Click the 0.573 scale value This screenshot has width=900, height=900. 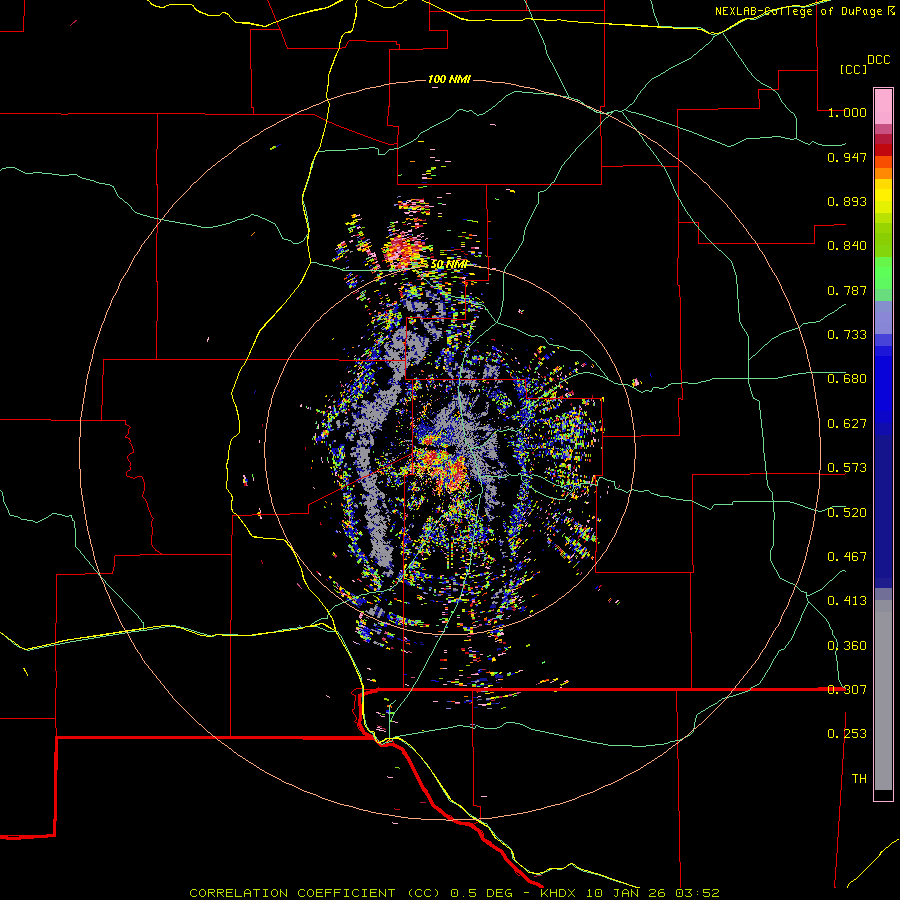(x=847, y=468)
